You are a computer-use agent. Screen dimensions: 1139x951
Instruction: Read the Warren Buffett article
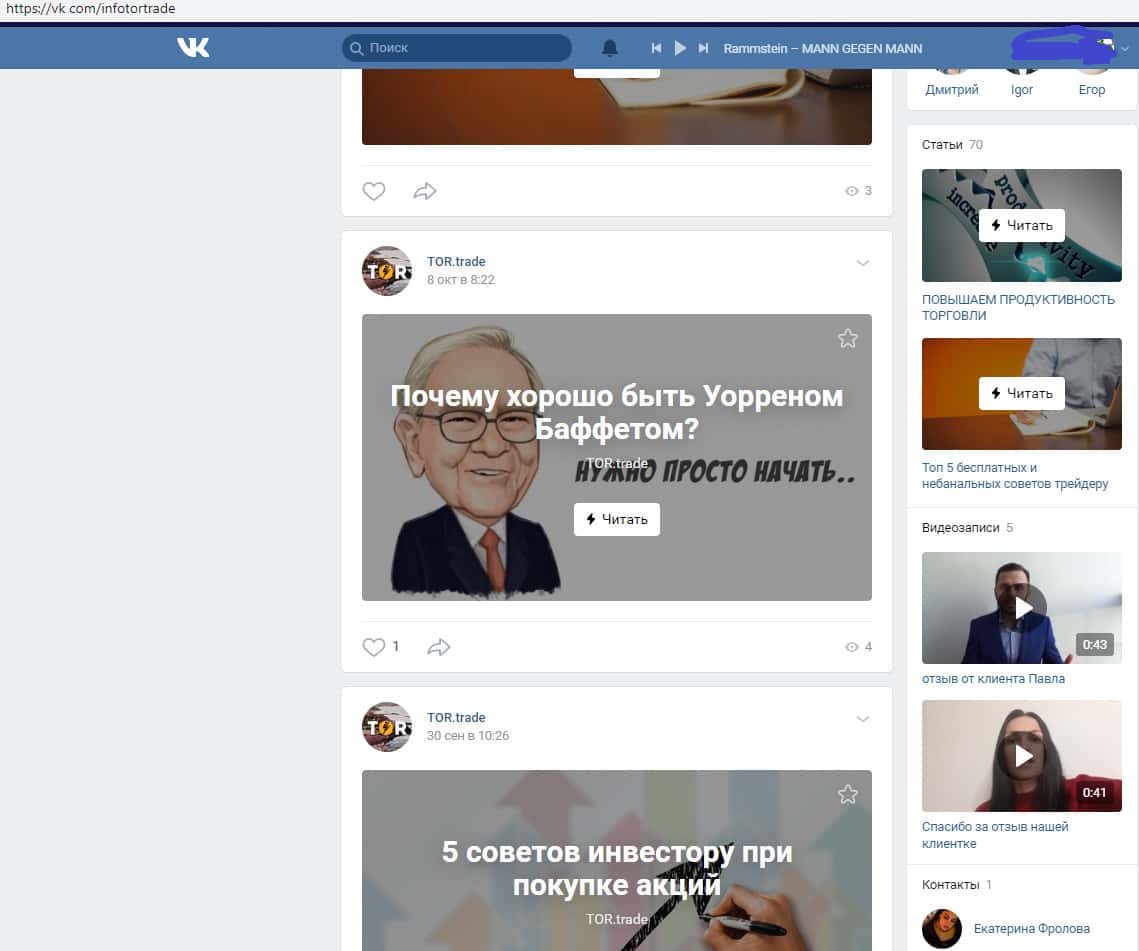point(617,519)
